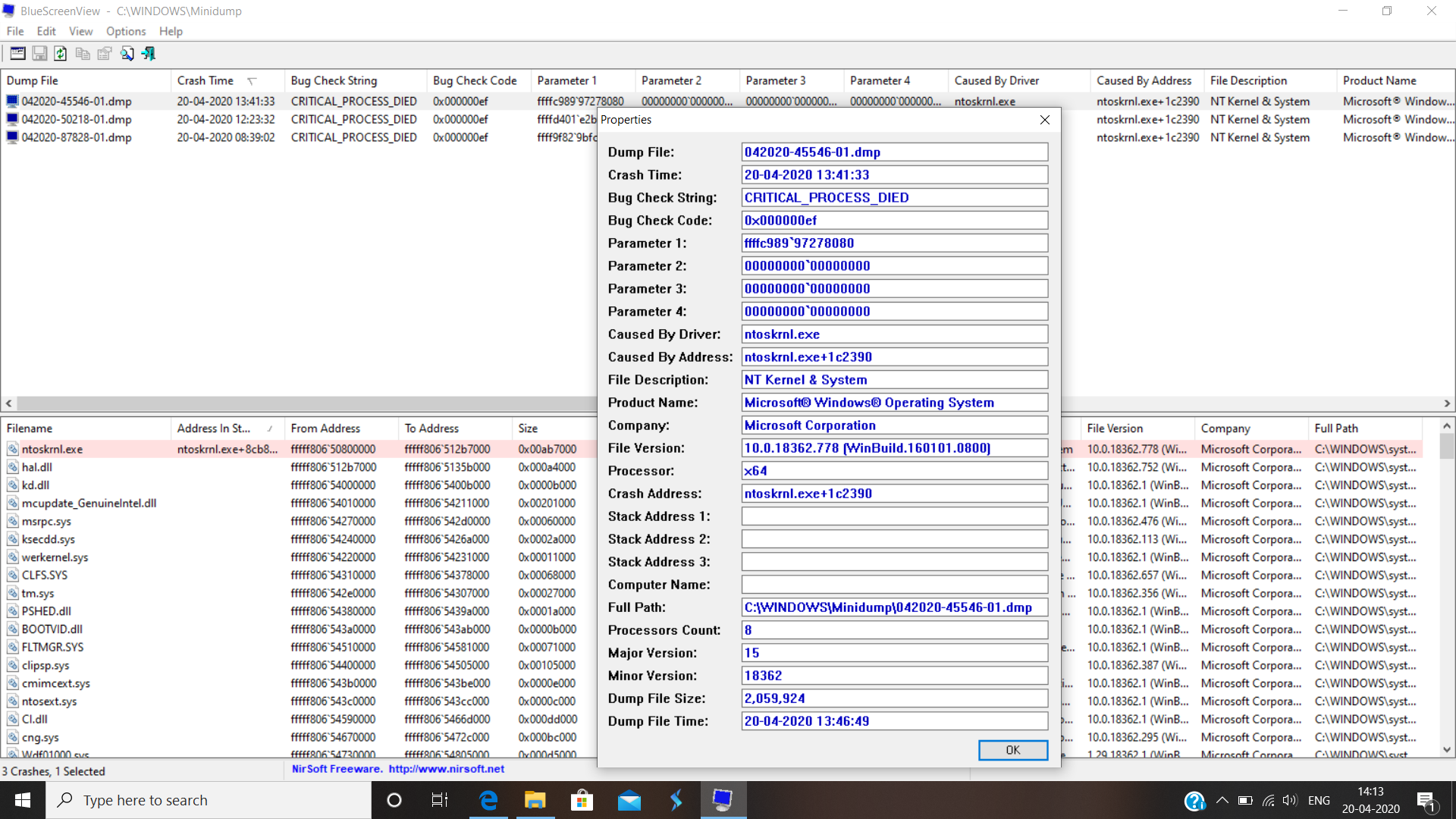Sort by Crash Time column header

(206, 80)
